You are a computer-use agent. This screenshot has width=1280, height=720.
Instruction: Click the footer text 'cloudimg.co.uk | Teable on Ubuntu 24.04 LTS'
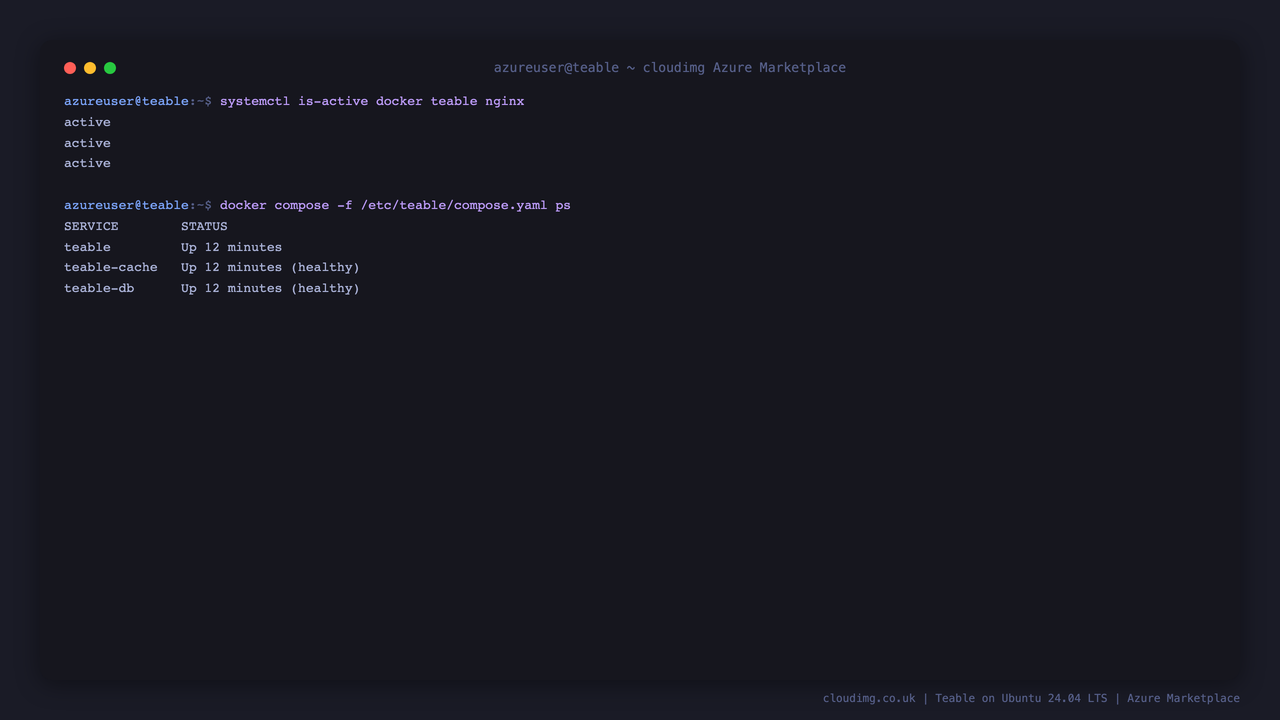coord(965,698)
